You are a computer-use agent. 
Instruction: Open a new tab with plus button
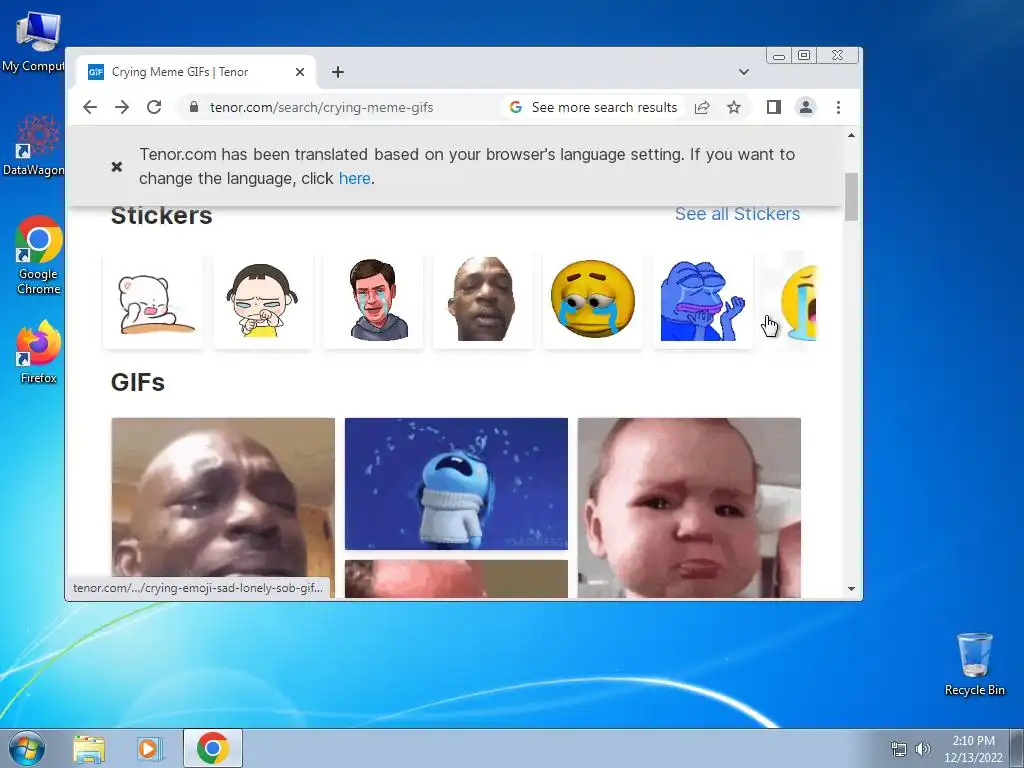(x=338, y=72)
